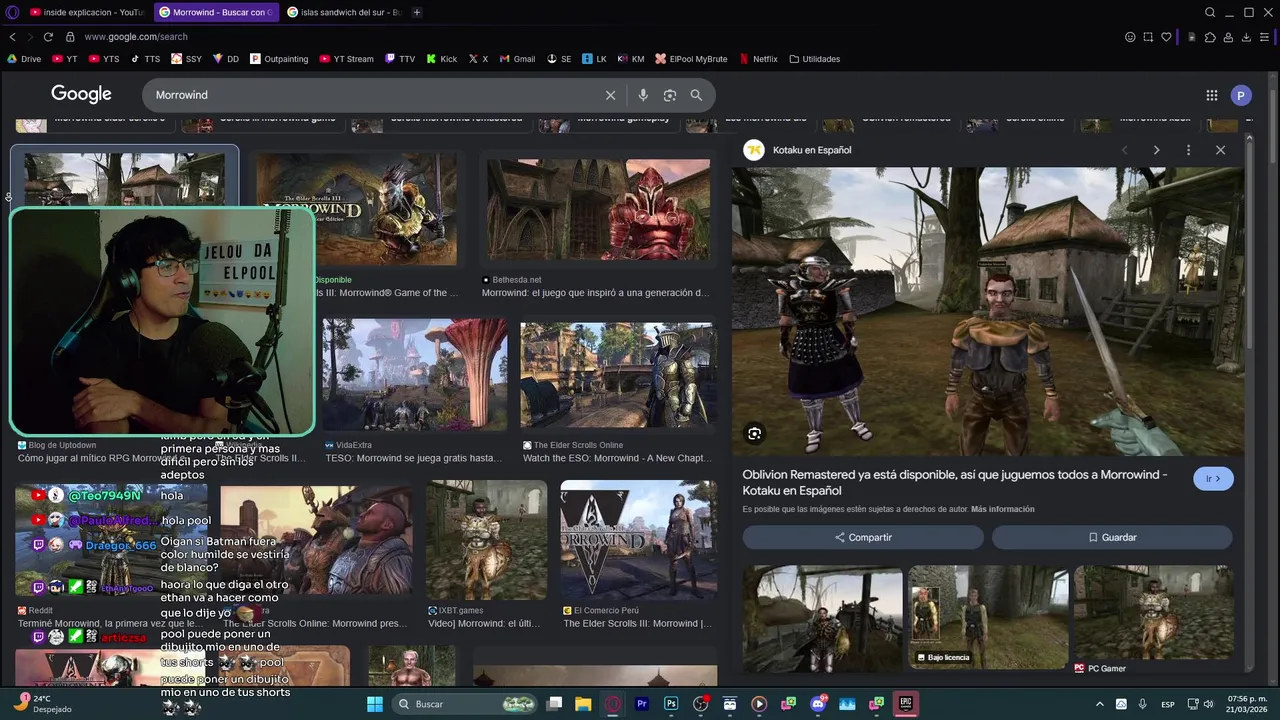Open the Bethesda.net Morrowind image result
This screenshot has height=720, width=1280.
click(x=598, y=209)
